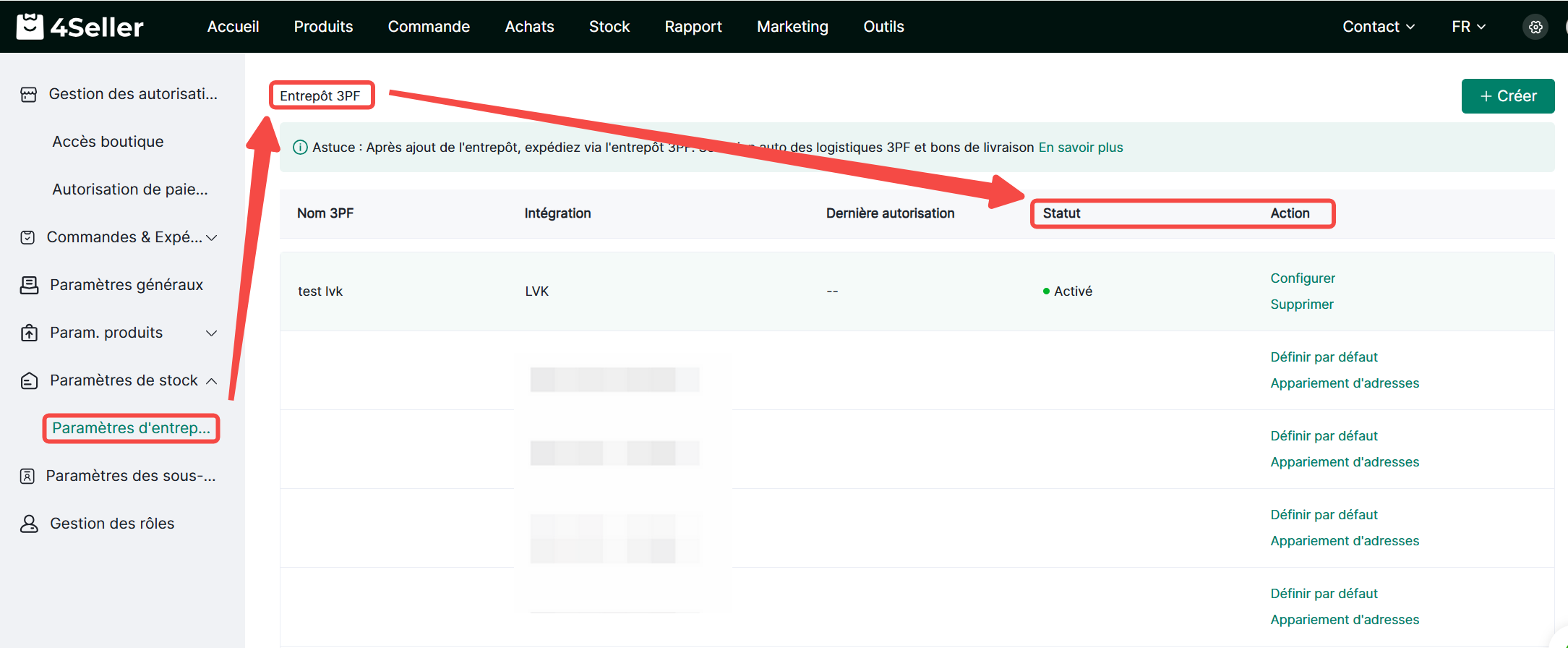Image resolution: width=1568 pixels, height=648 pixels.
Task: Click the Créer button
Action: 1507,96
